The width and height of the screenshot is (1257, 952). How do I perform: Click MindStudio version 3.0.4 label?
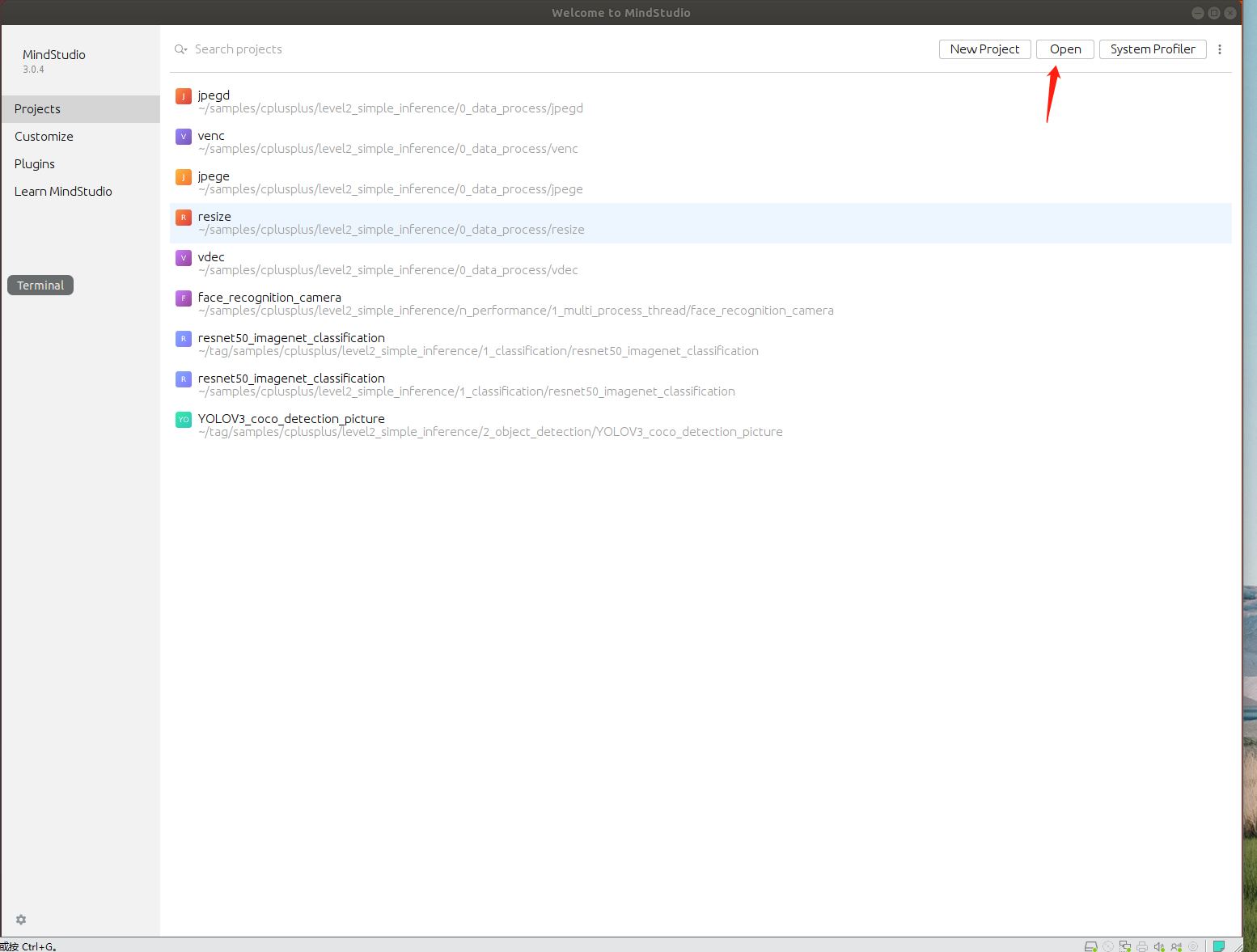(x=33, y=70)
